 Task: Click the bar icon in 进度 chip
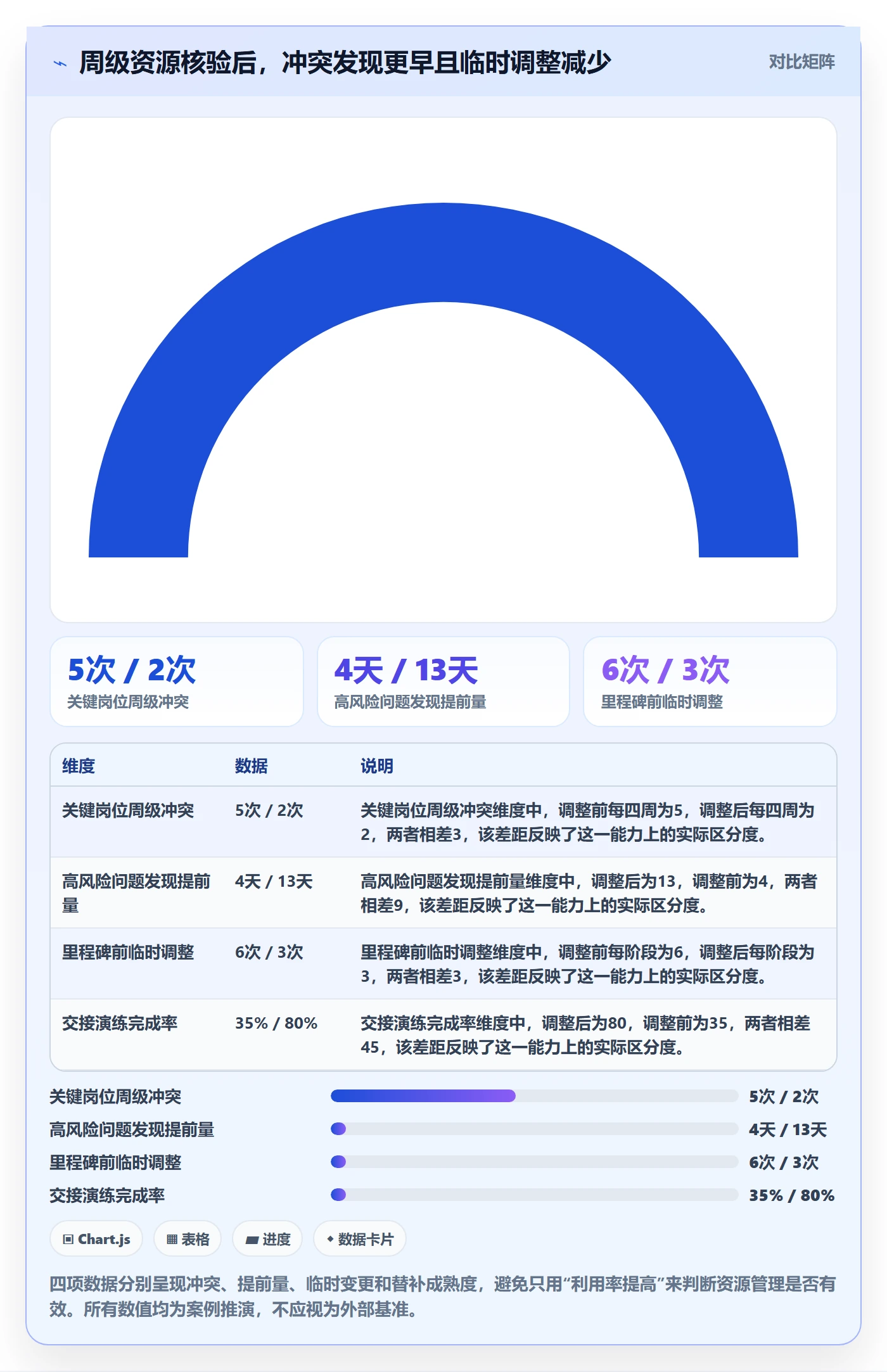pos(252,1240)
